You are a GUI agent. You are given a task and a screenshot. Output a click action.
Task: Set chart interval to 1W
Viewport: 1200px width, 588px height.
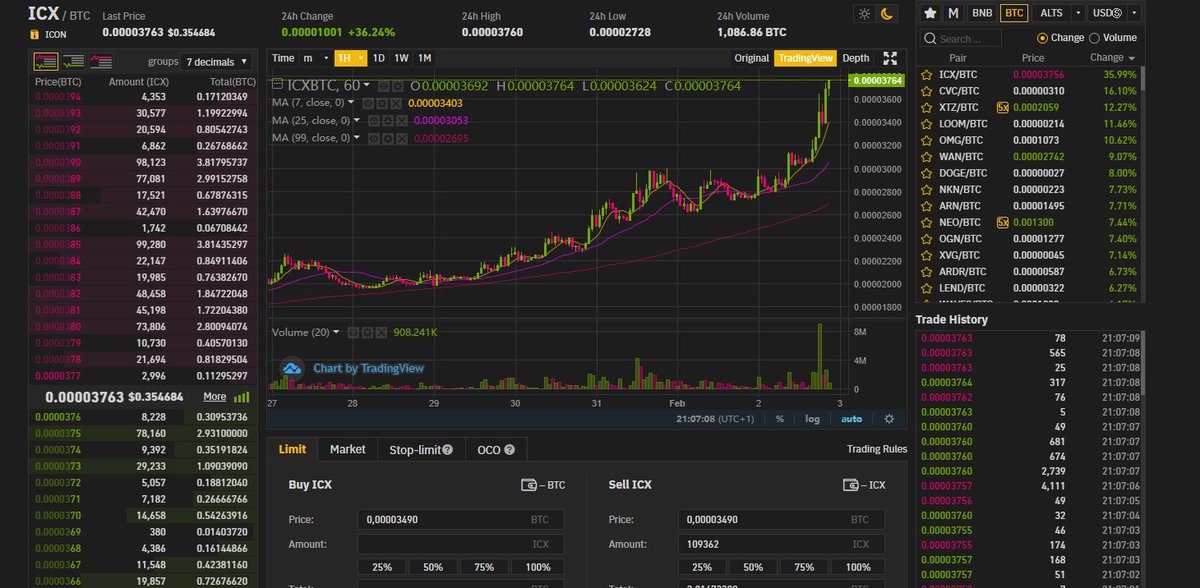tap(401, 58)
